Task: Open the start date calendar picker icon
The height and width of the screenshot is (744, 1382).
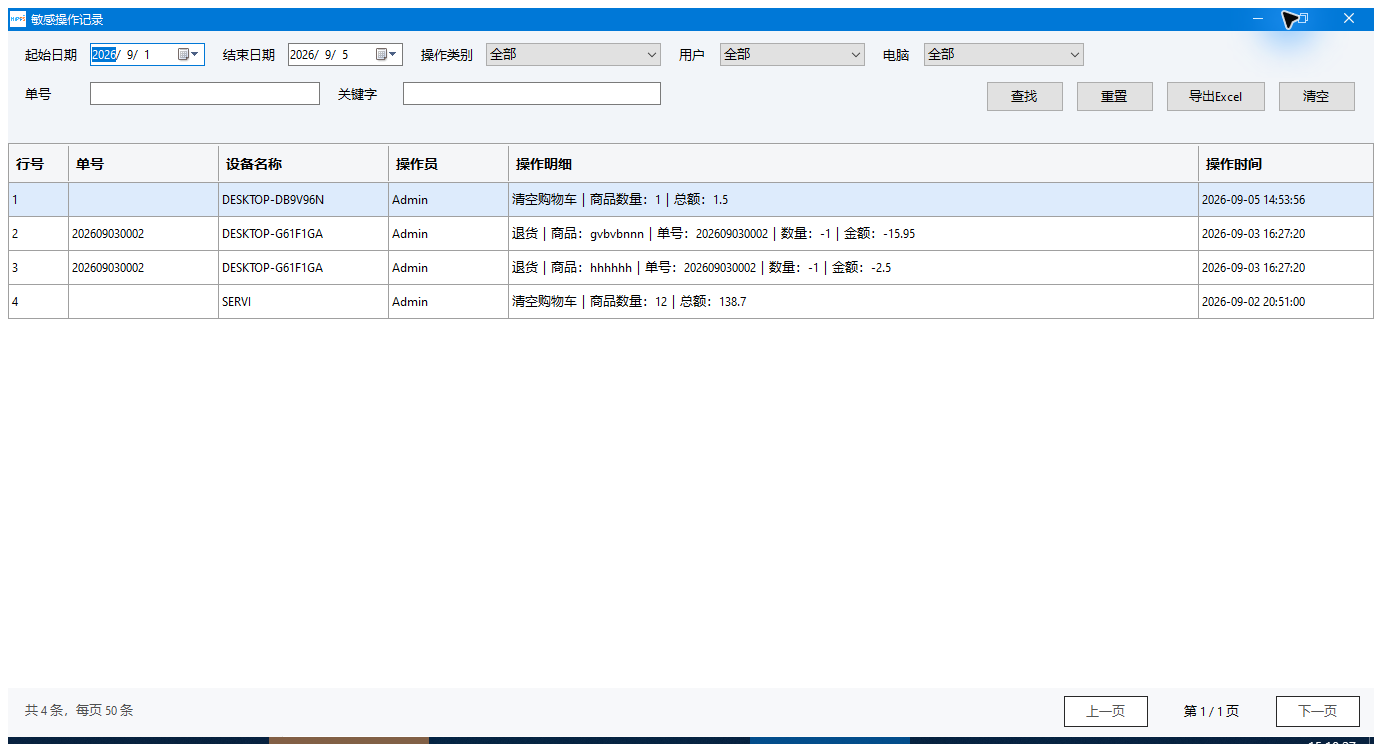Action: coord(189,55)
